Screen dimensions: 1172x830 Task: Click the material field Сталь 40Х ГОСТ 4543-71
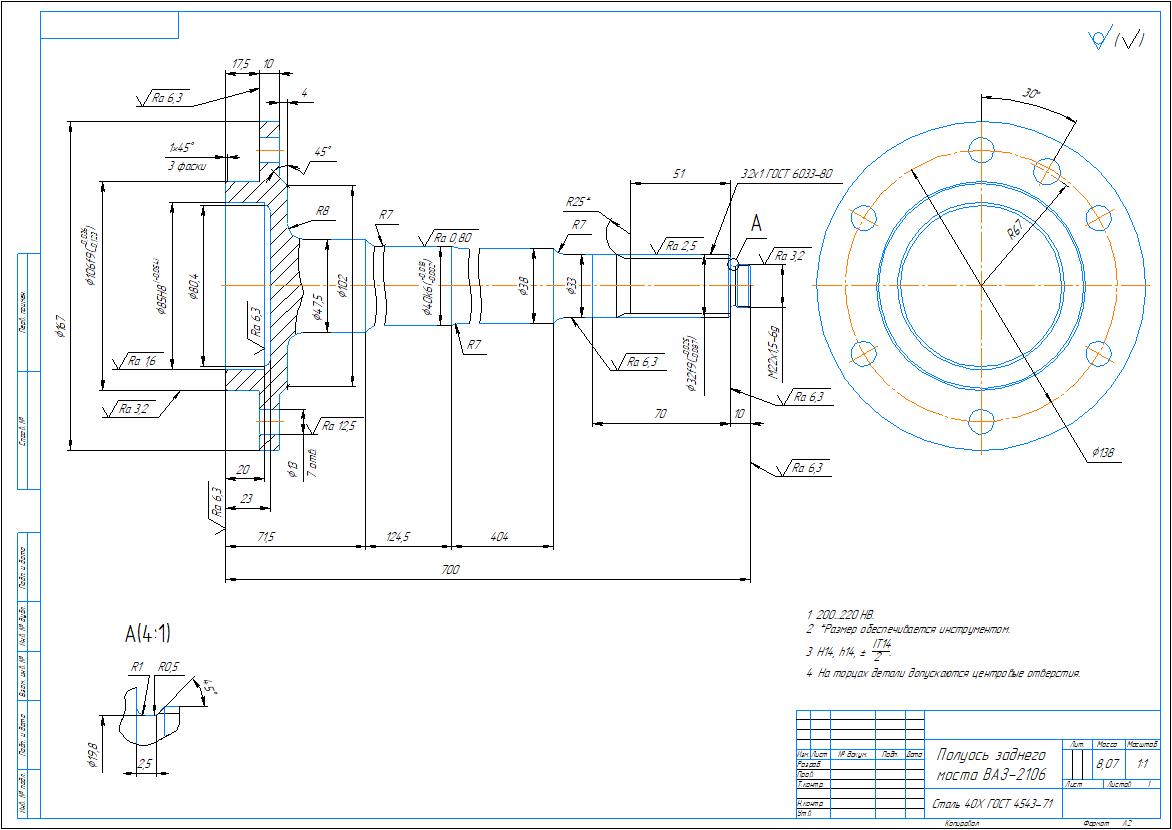click(x=992, y=803)
